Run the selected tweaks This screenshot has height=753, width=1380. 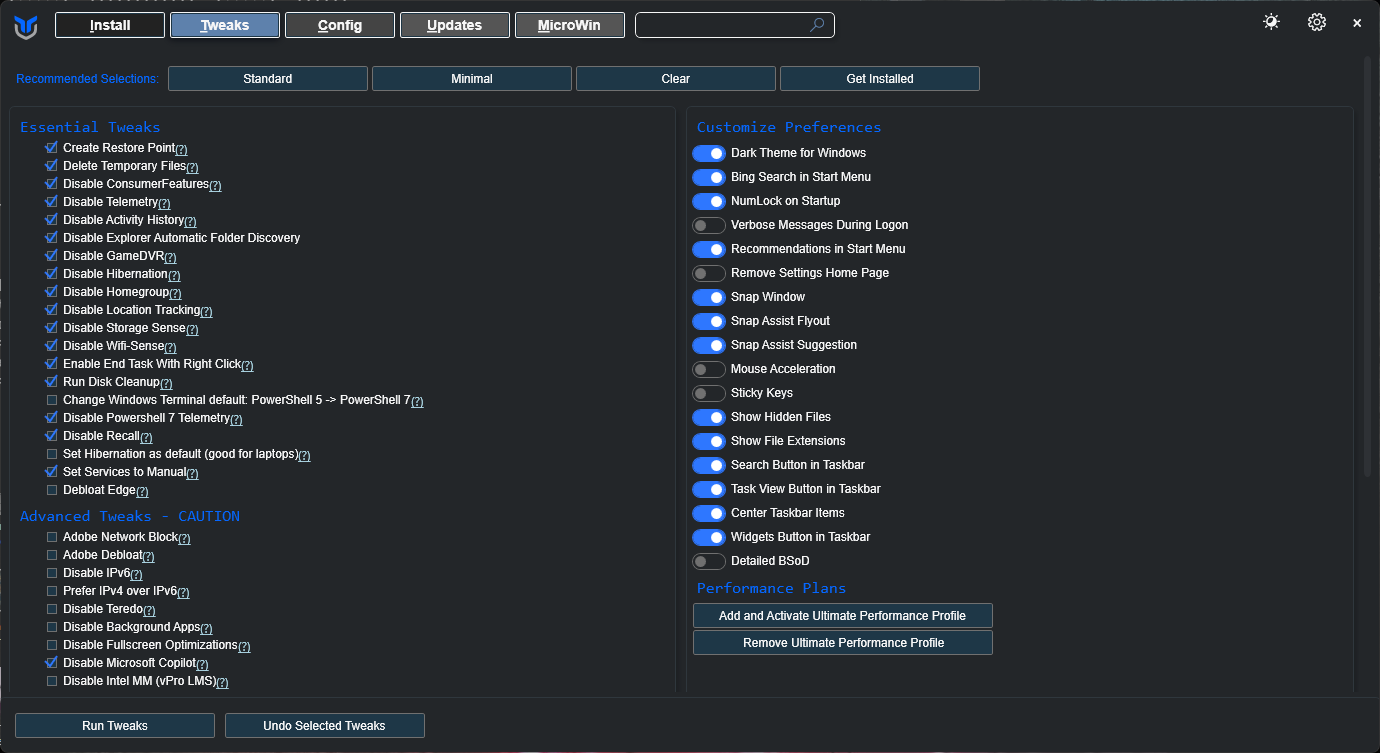115,725
